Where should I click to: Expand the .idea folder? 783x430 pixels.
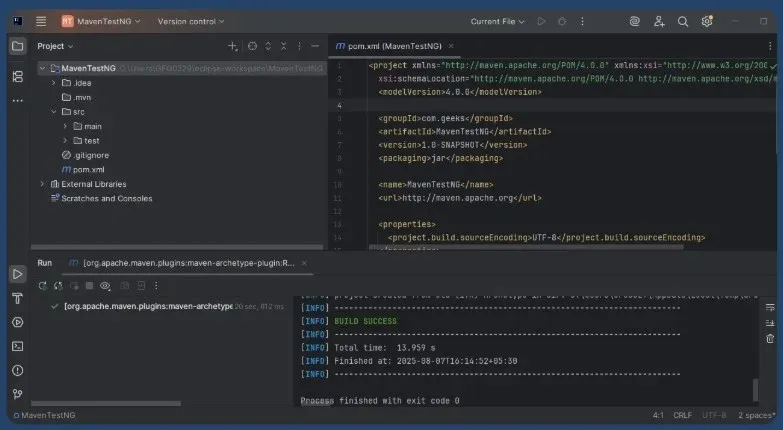click(53, 83)
